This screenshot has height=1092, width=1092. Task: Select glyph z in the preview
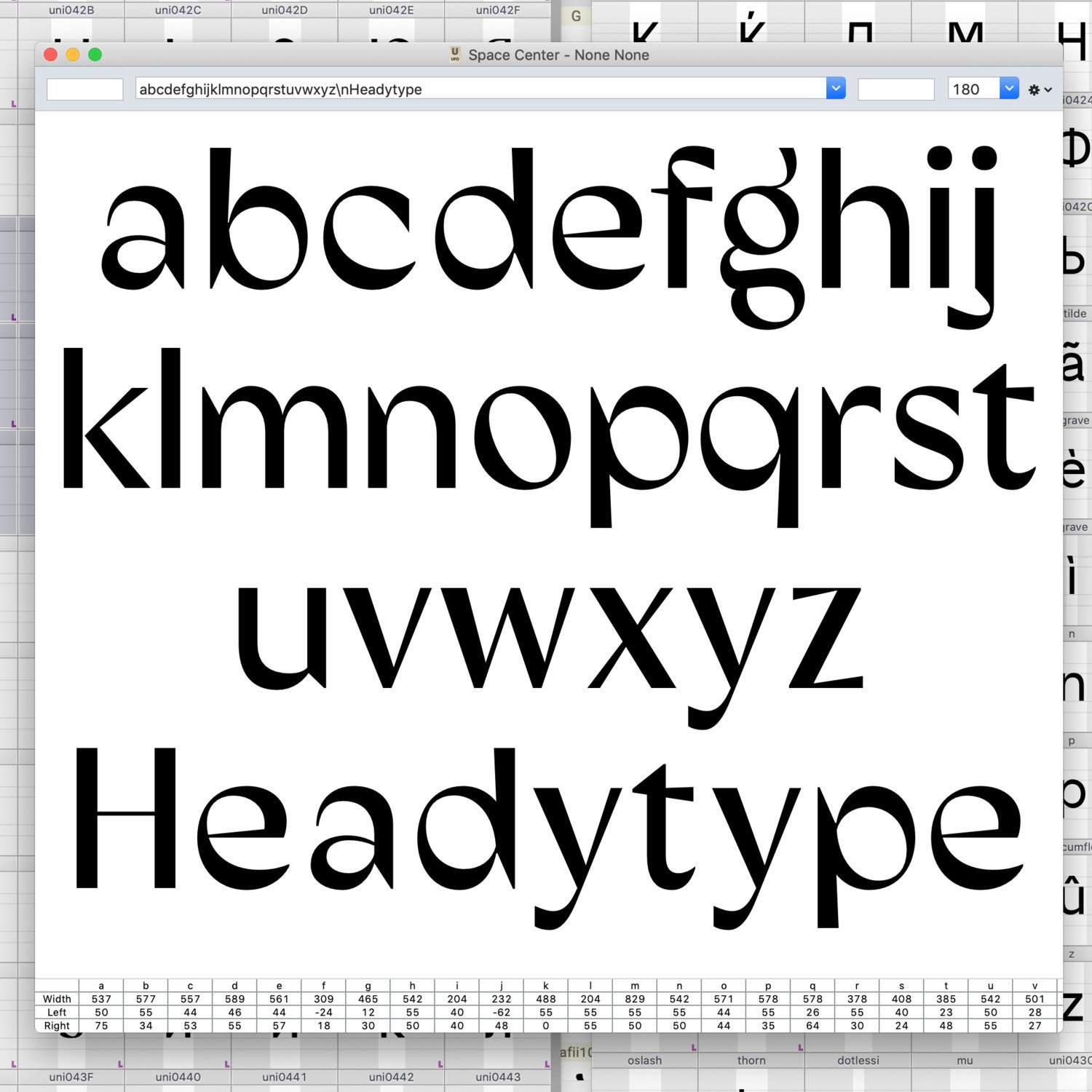[826, 637]
